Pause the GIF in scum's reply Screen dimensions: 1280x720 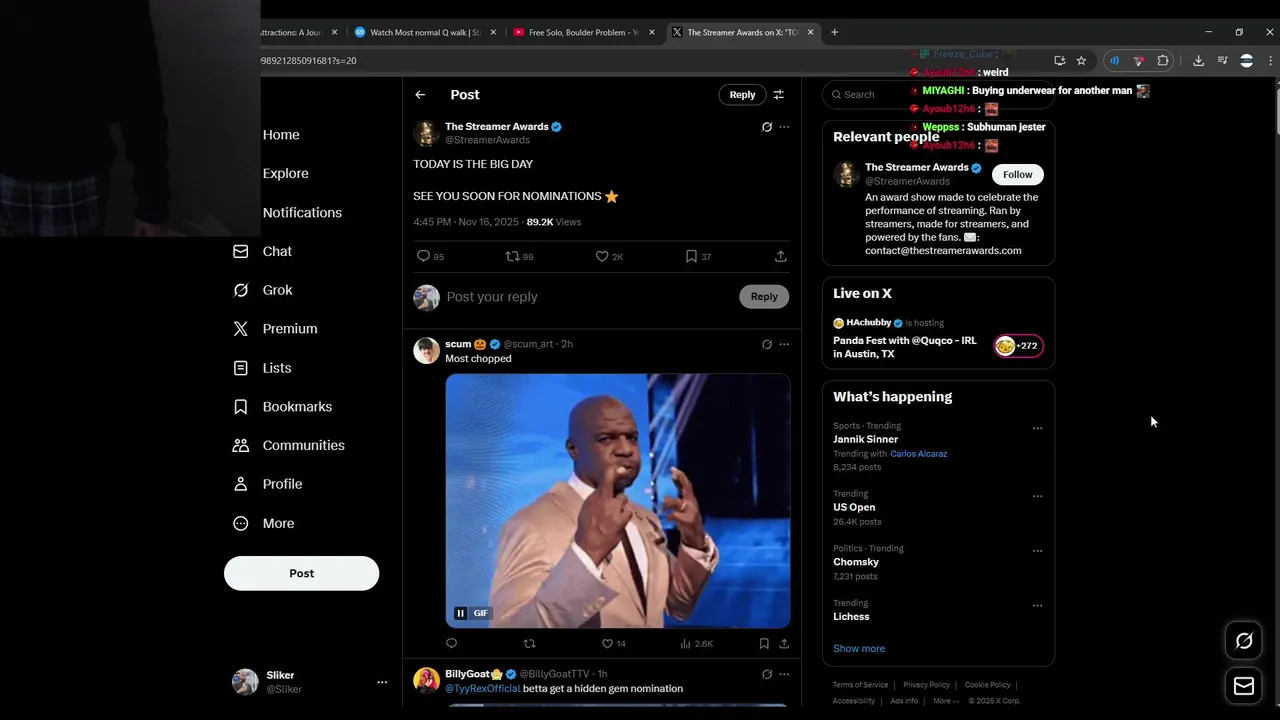click(461, 613)
